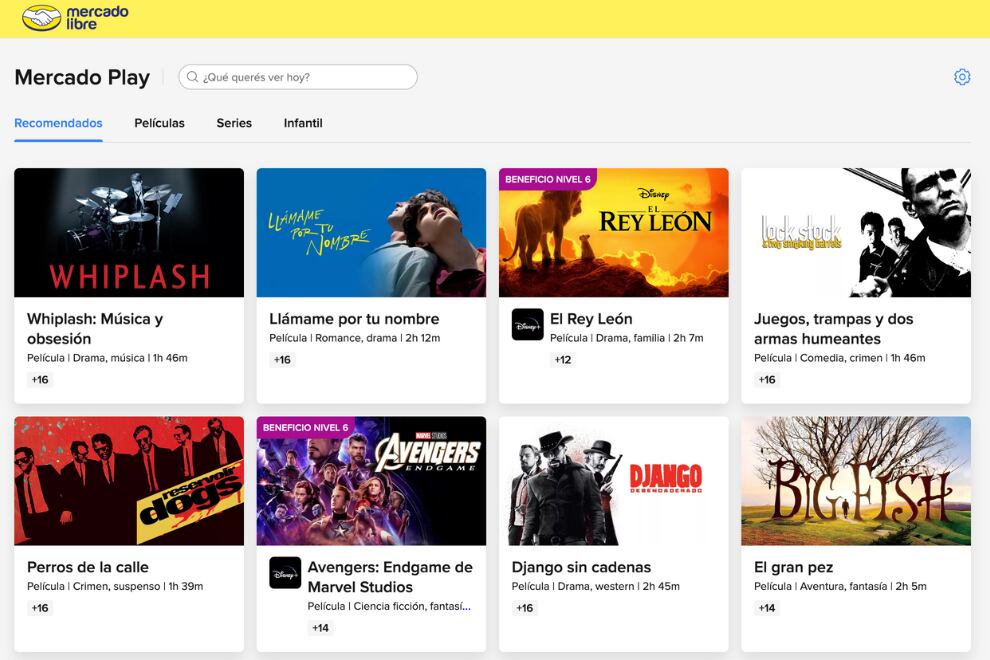This screenshot has width=990, height=660.
Task: Click the Disney+ icon on Avengers: Endgame
Action: [x=284, y=573]
